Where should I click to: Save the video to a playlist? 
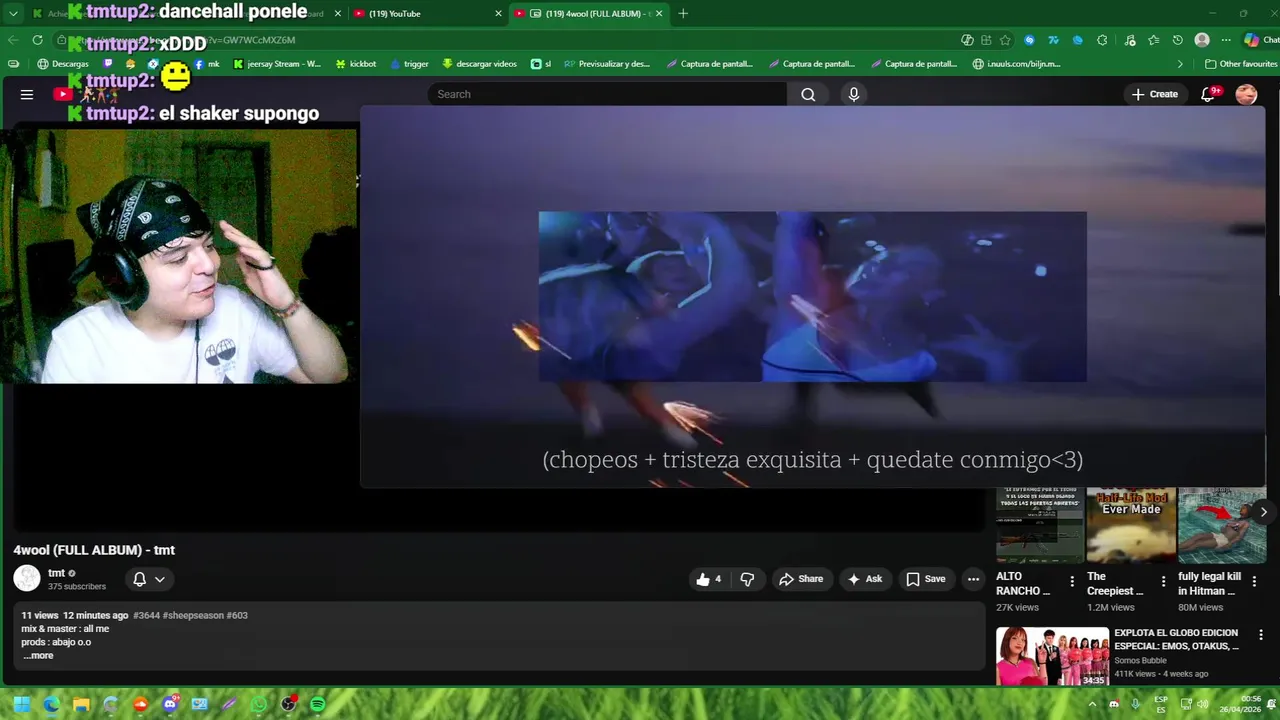tap(926, 579)
